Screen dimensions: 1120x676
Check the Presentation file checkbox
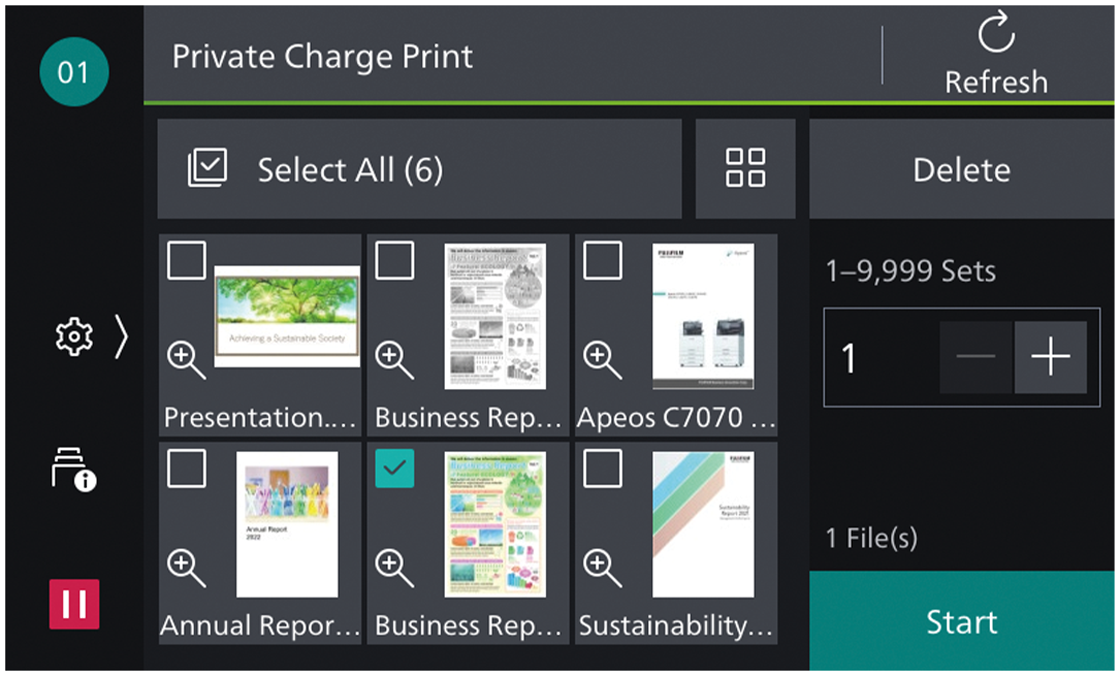[186, 261]
